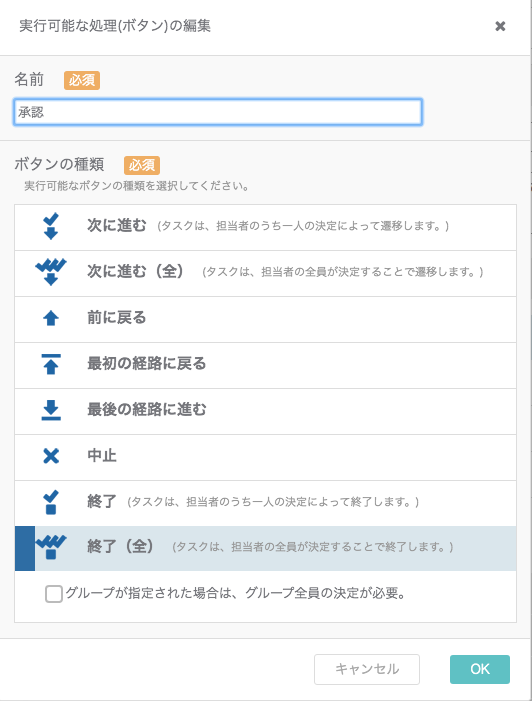Screen dimensions: 532x701
Task: Select the 終了 option description text
Action: (273, 502)
